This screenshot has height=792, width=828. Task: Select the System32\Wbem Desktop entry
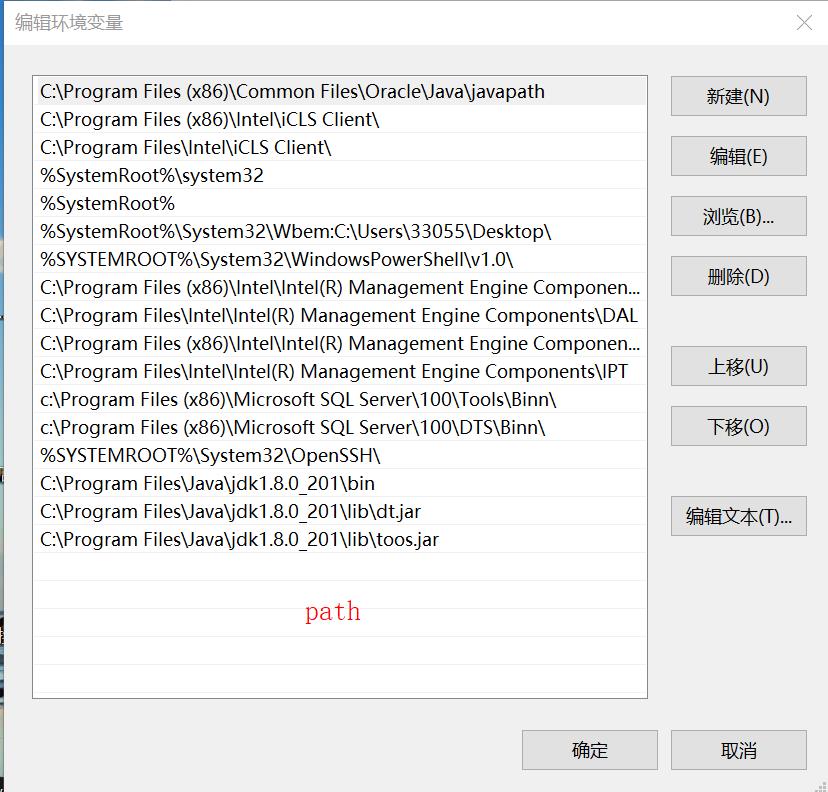click(x=340, y=231)
